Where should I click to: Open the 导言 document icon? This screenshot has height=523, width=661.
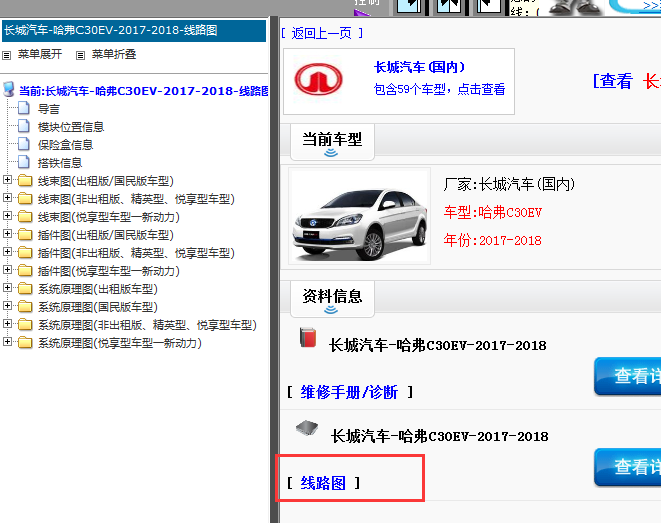[x=24, y=108]
